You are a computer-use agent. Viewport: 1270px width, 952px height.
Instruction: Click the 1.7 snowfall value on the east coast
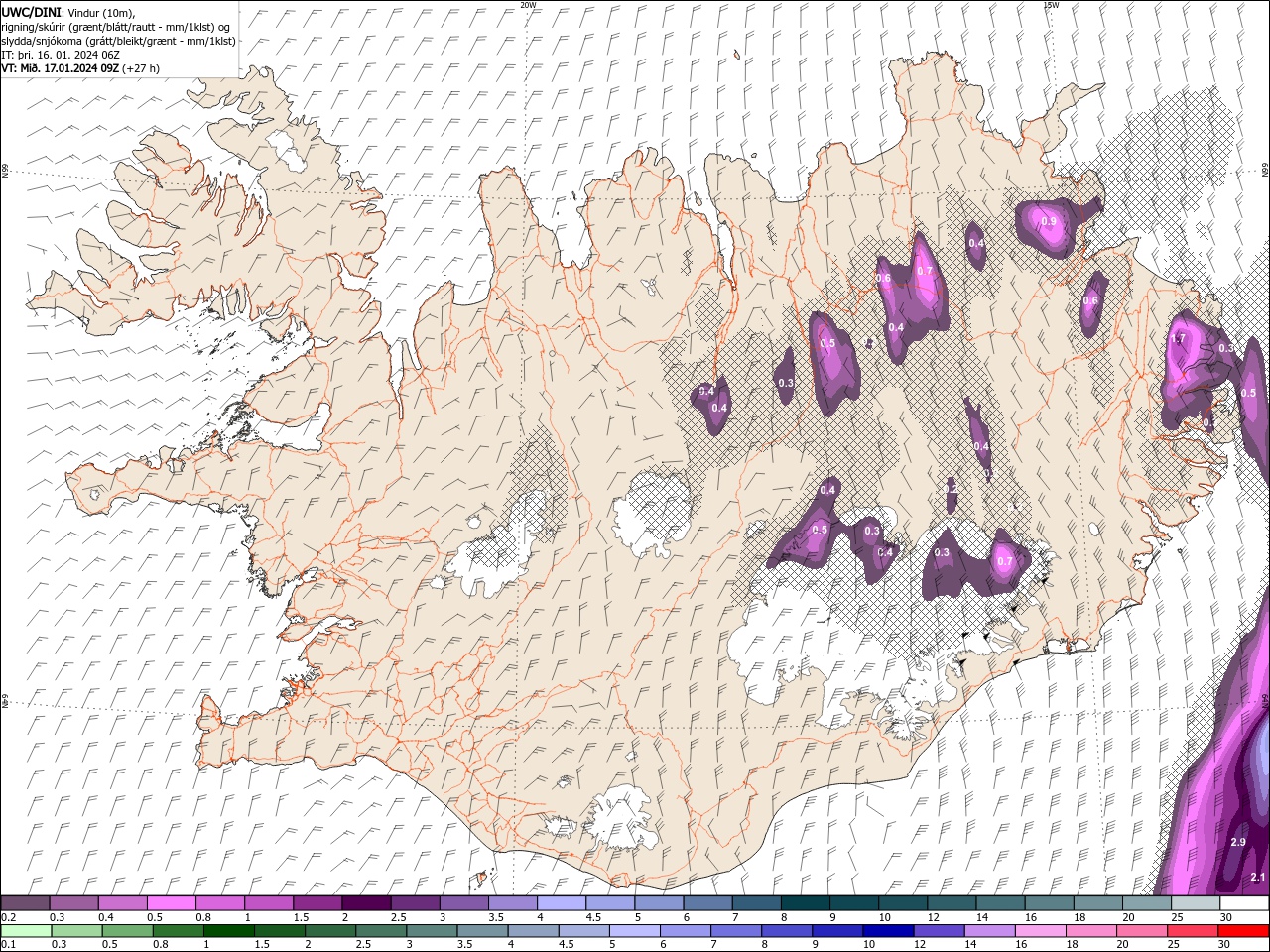tap(1179, 338)
